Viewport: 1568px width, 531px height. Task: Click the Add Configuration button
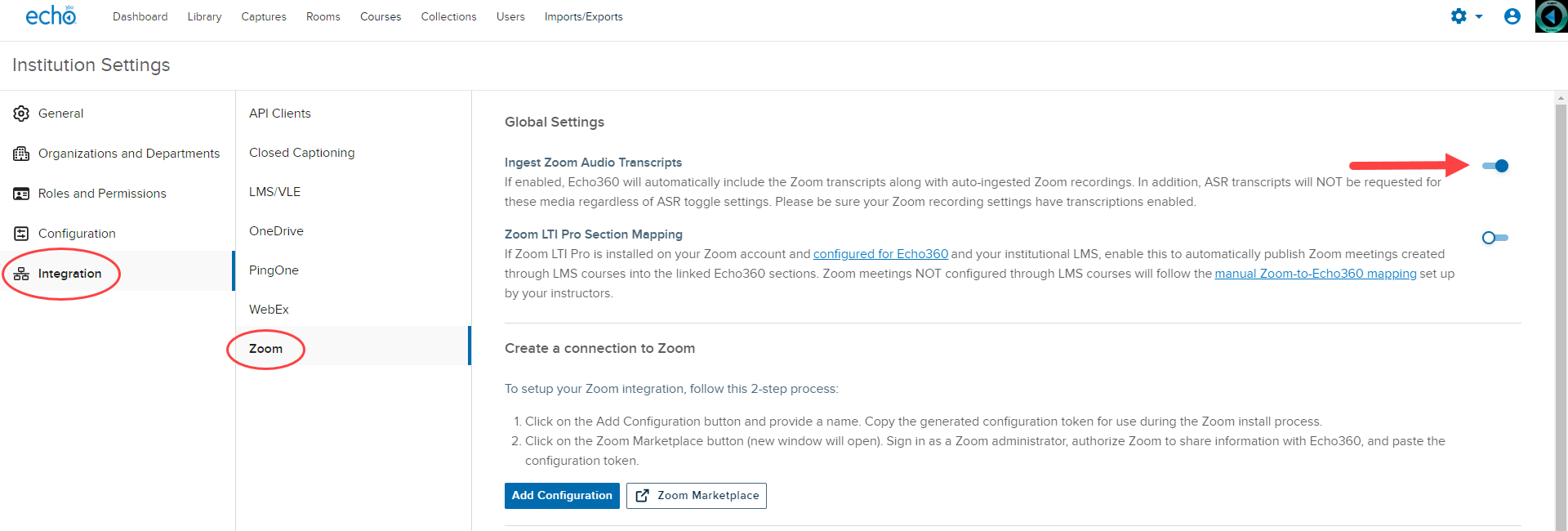pos(562,496)
